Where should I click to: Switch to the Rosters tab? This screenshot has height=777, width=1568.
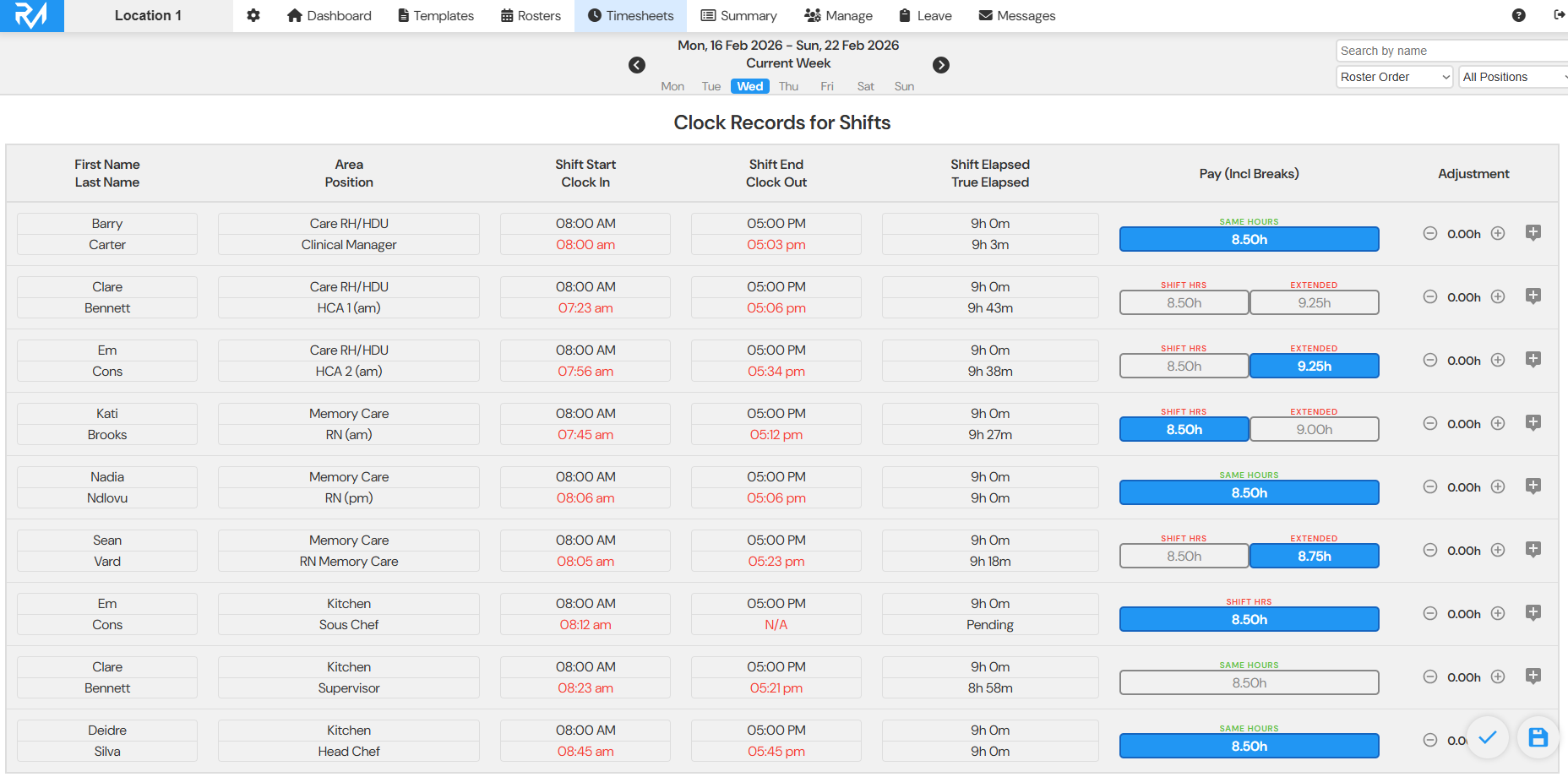[x=531, y=15]
